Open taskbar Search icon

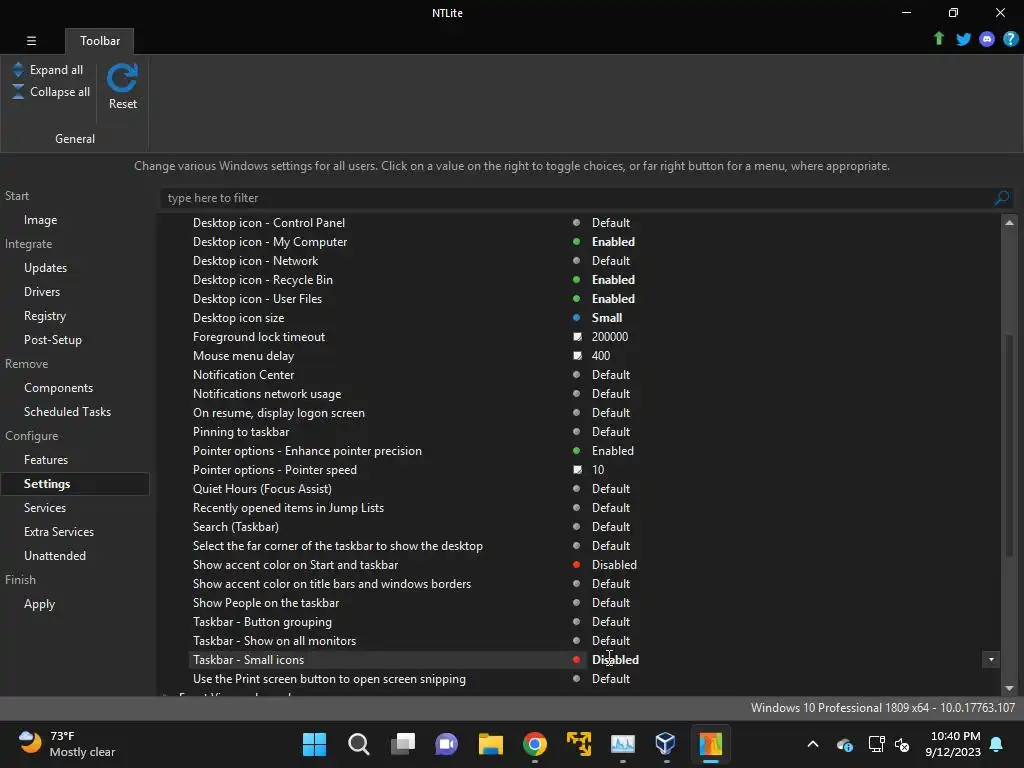[x=359, y=744]
